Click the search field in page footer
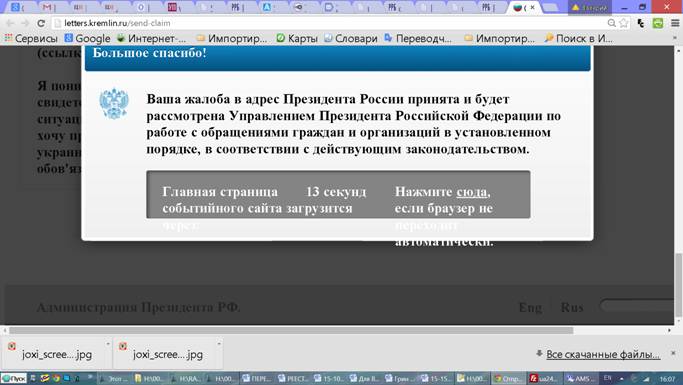Viewport: 683px width, 385px height. point(637,306)
